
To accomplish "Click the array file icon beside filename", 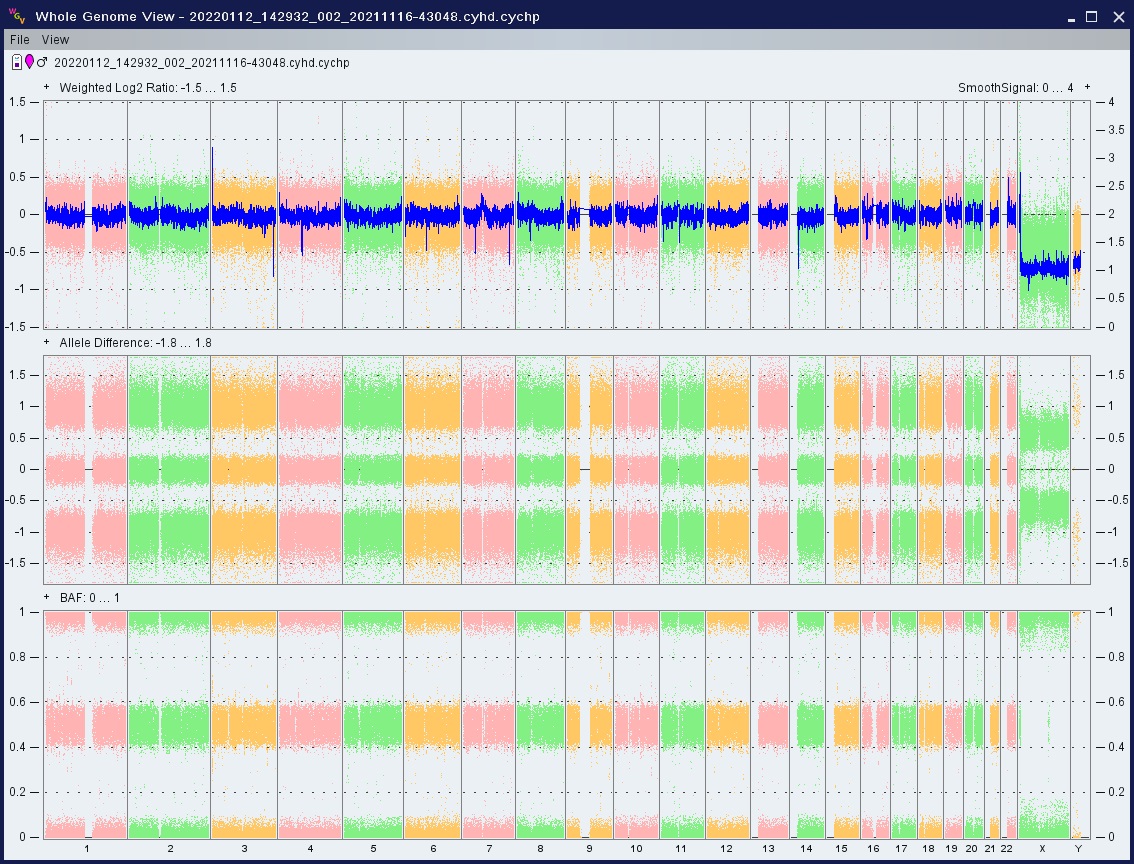I will pos(17,63).
